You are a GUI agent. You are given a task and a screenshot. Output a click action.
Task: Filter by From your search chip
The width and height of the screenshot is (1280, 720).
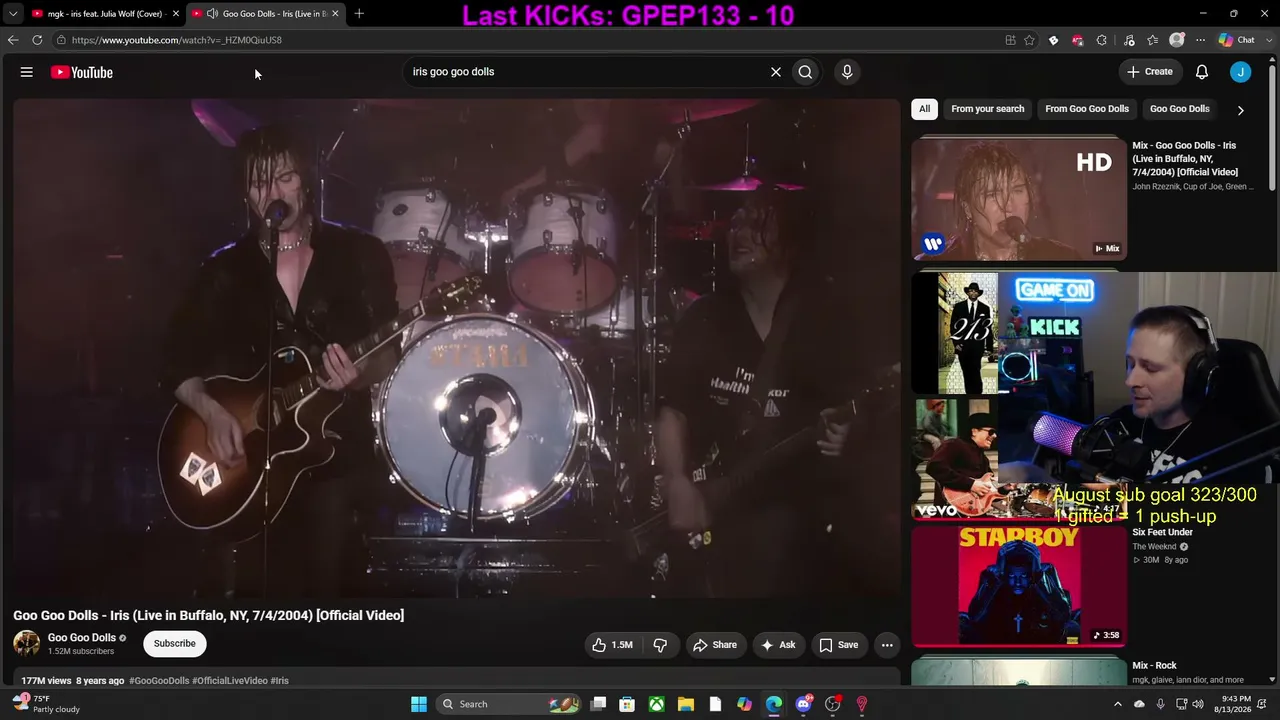(988, 109)
